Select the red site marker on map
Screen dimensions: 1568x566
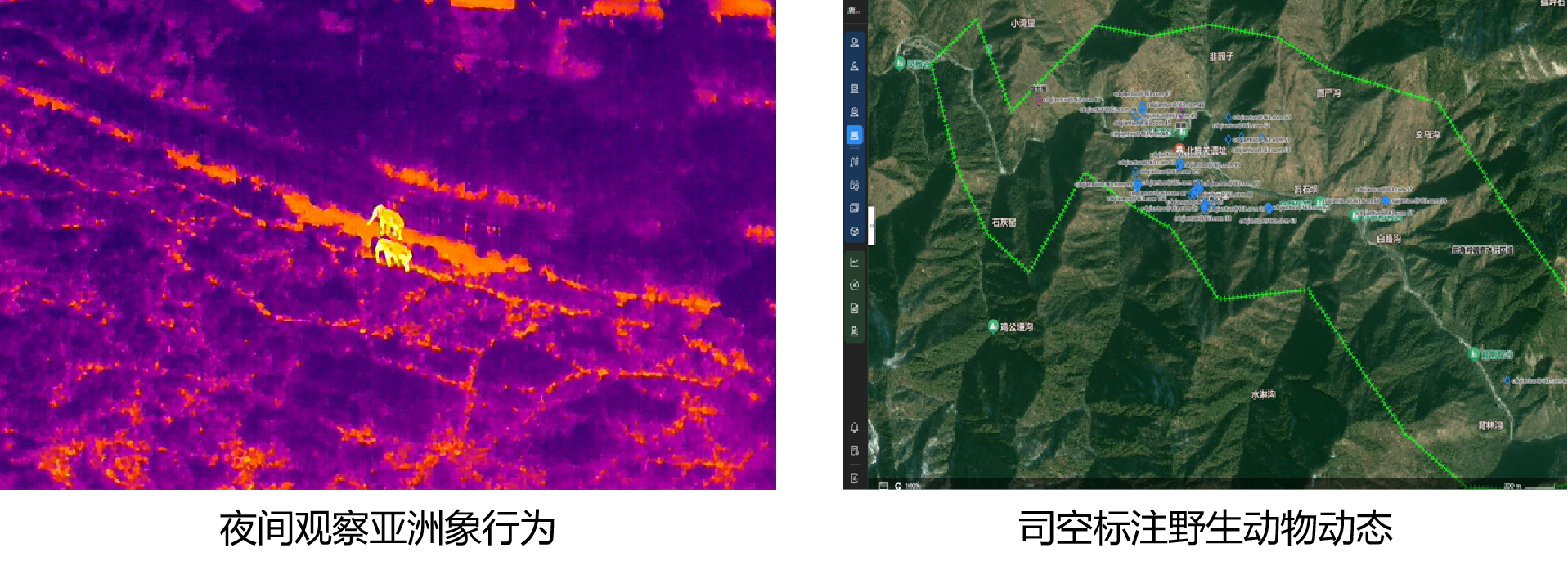(x=1179, y=150)
